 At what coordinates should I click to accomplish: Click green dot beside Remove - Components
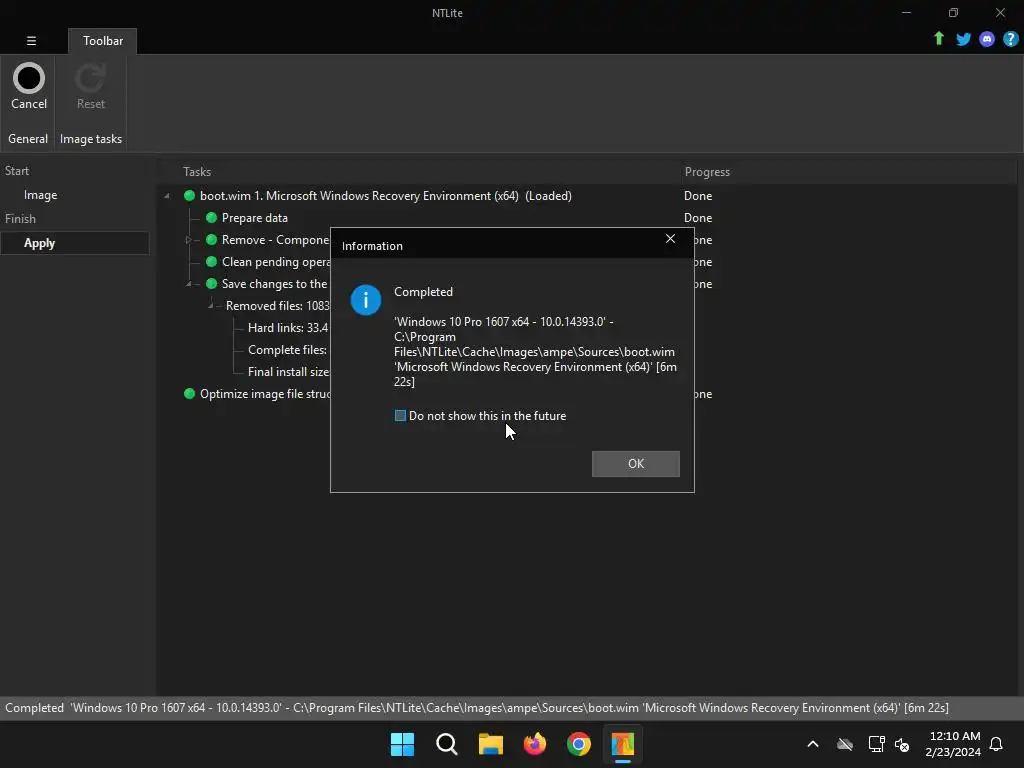211,240
